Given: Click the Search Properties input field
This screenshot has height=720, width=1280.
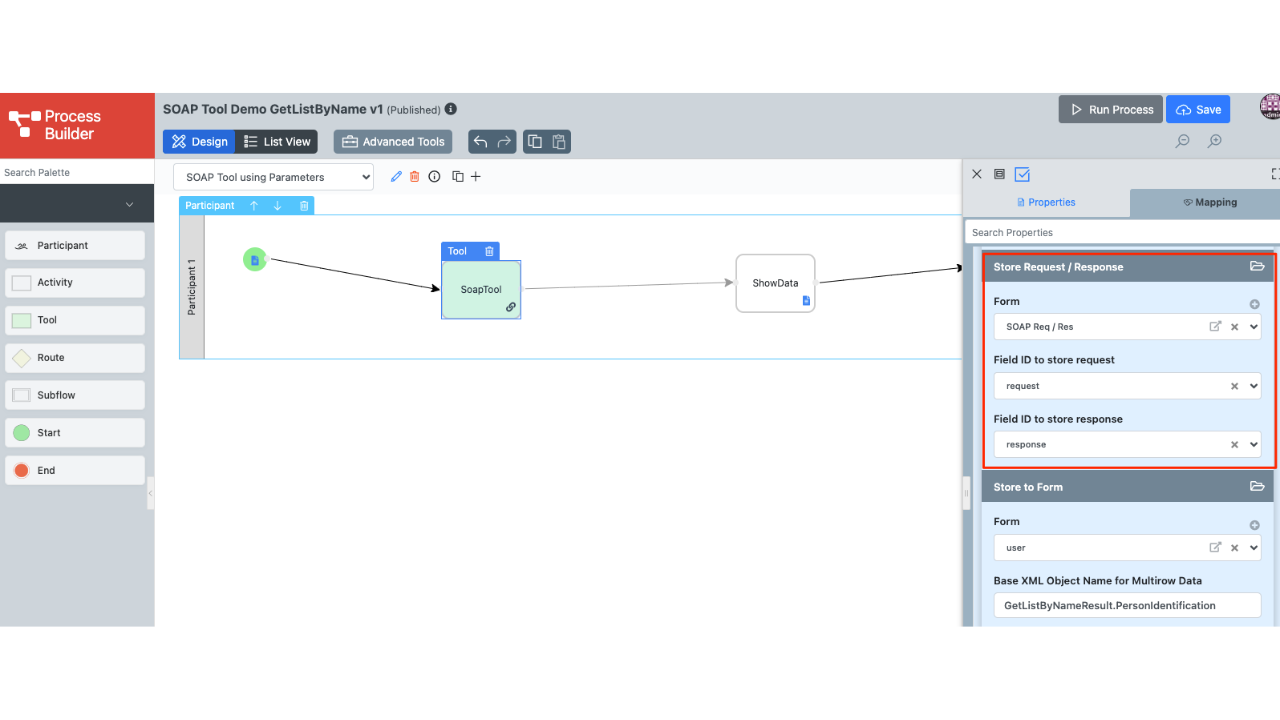Looking at the screenshot, I should 1120,232.
